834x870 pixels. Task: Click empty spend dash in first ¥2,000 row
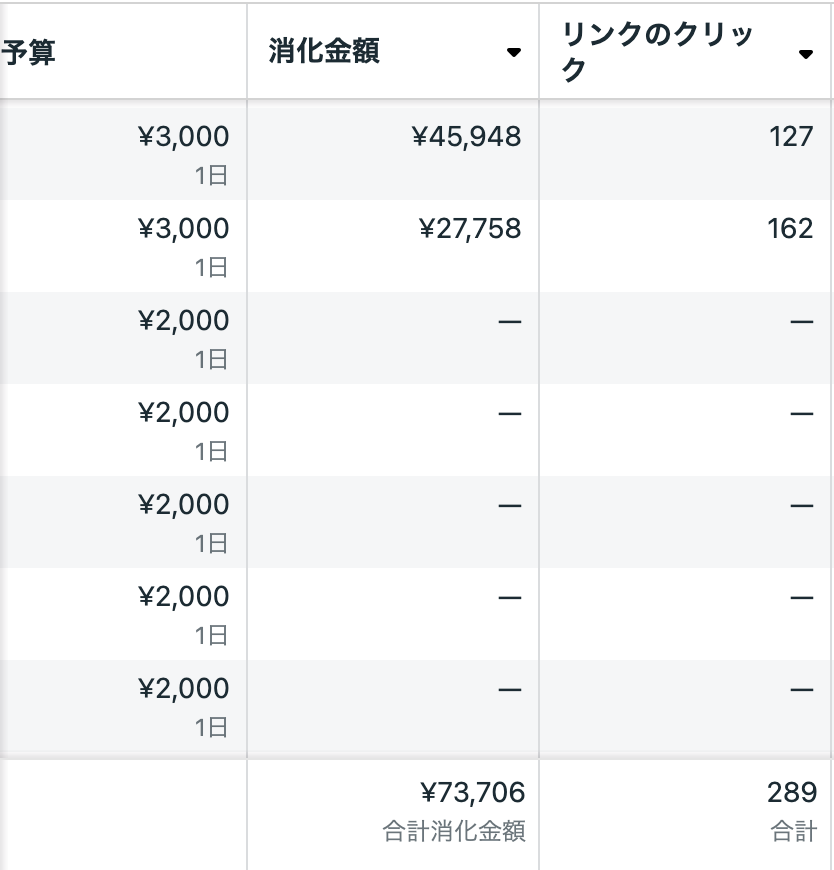click(x=509, y=321)
